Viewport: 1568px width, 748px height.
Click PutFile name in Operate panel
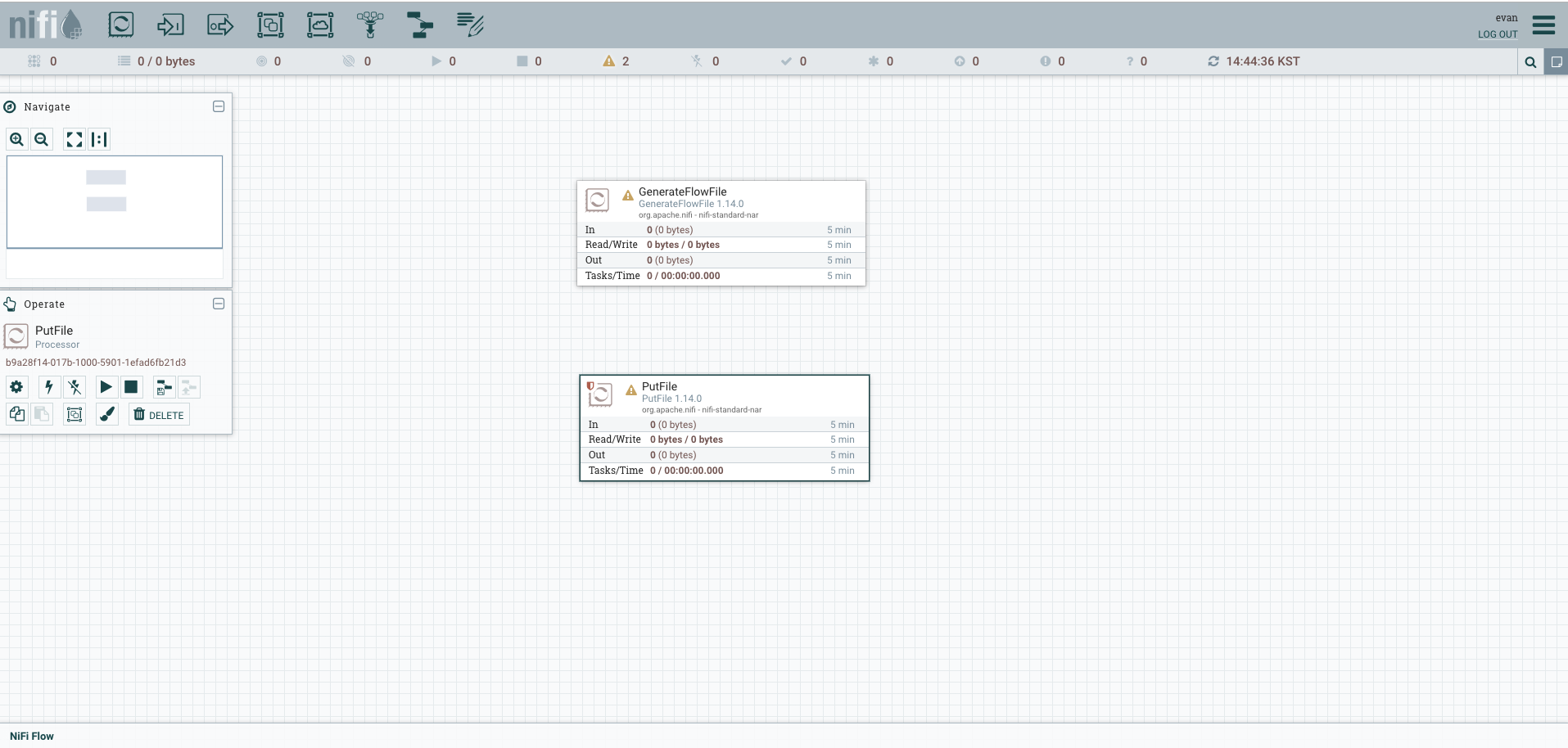coord(54,331)
